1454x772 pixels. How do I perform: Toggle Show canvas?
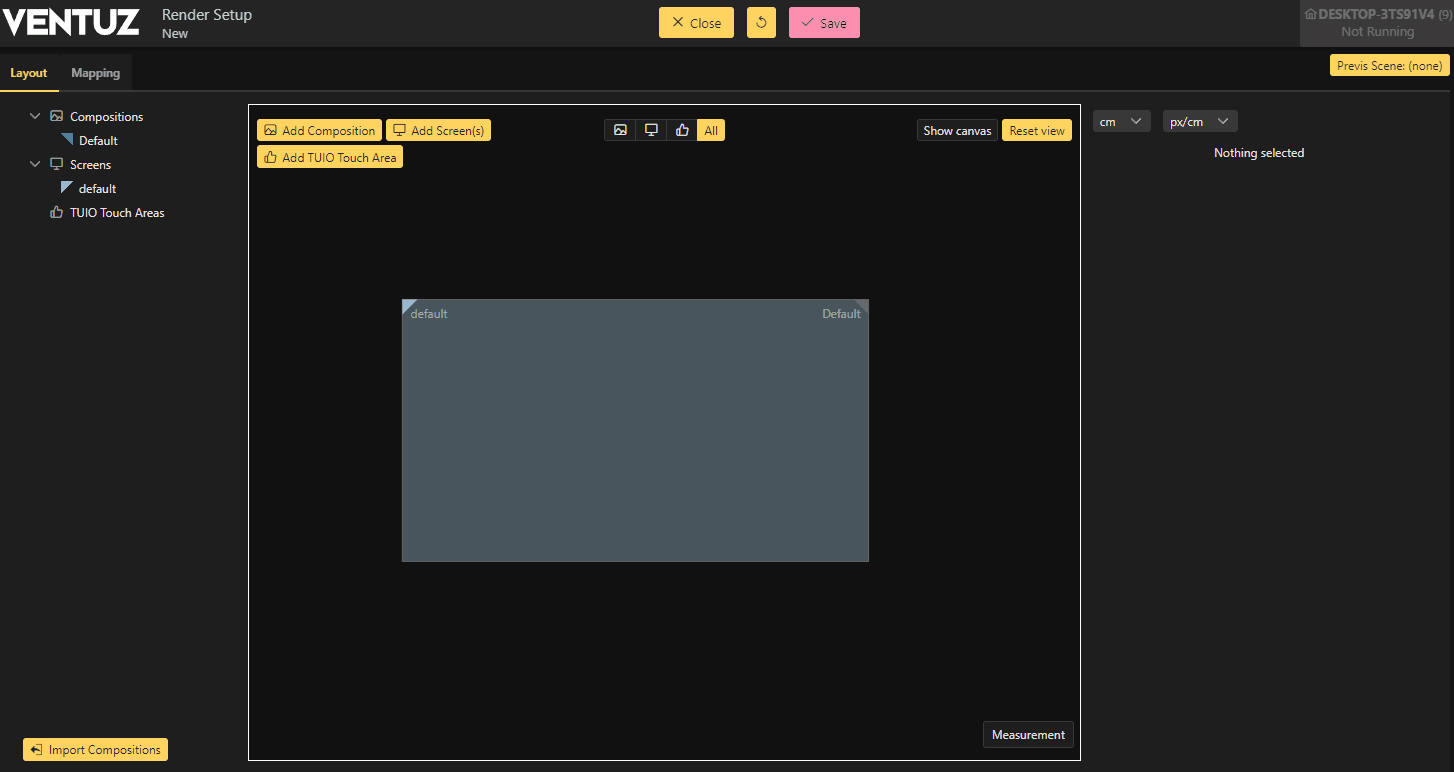pos(957,131)
